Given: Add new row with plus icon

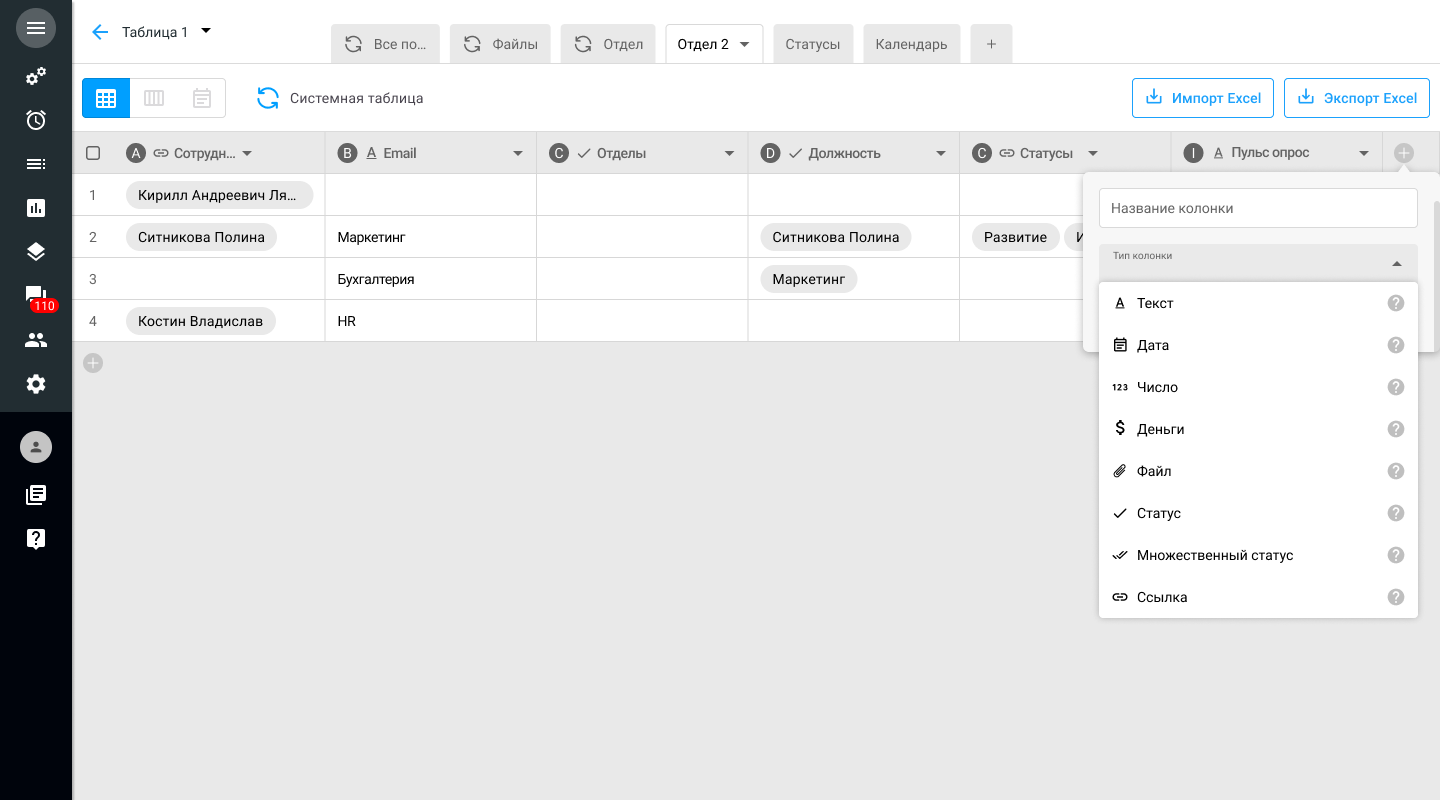Looking at the screenshot, I should (x=93, y=363).
